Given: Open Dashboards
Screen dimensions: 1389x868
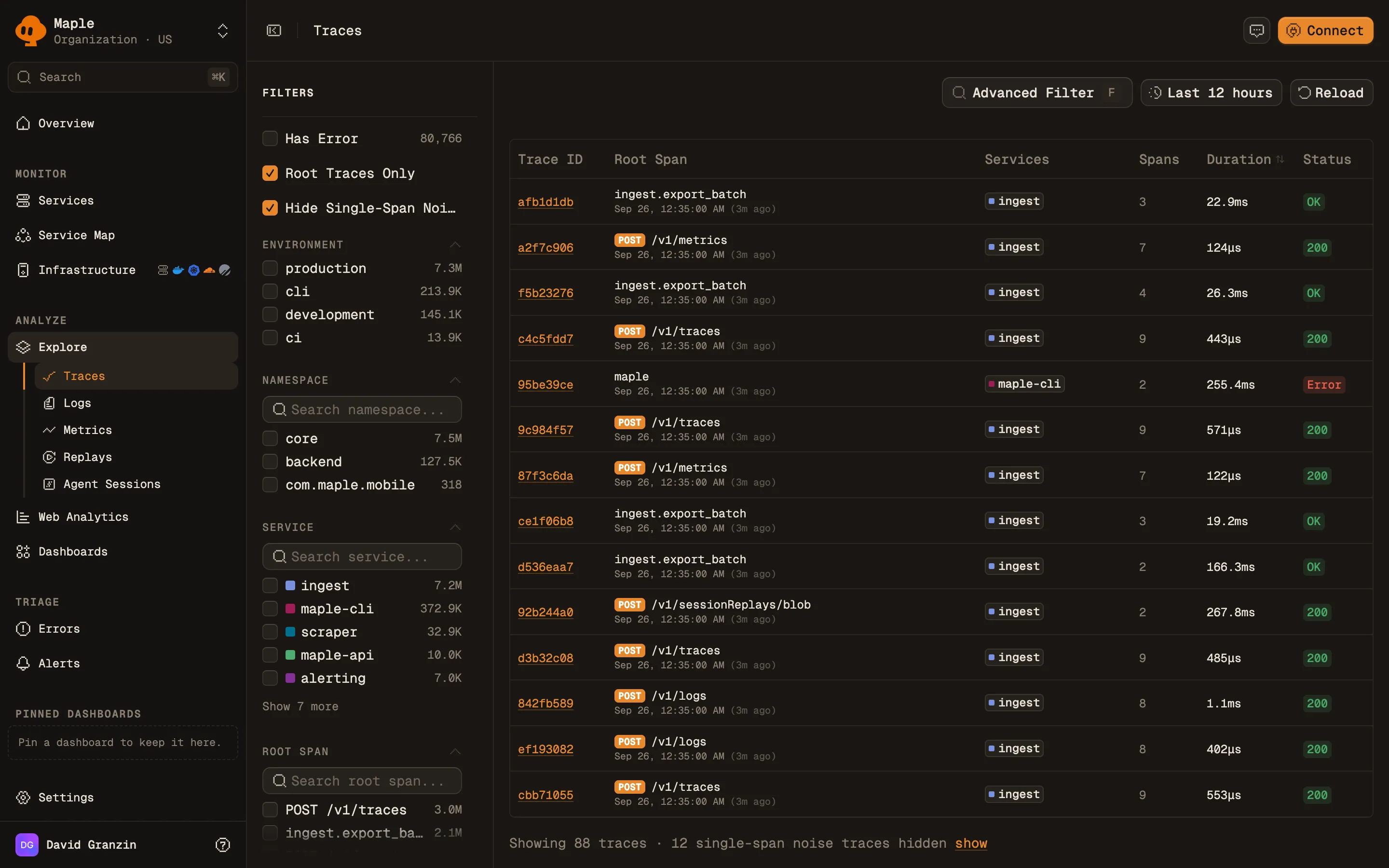Looking at the screenshot, I should point(123,552).
